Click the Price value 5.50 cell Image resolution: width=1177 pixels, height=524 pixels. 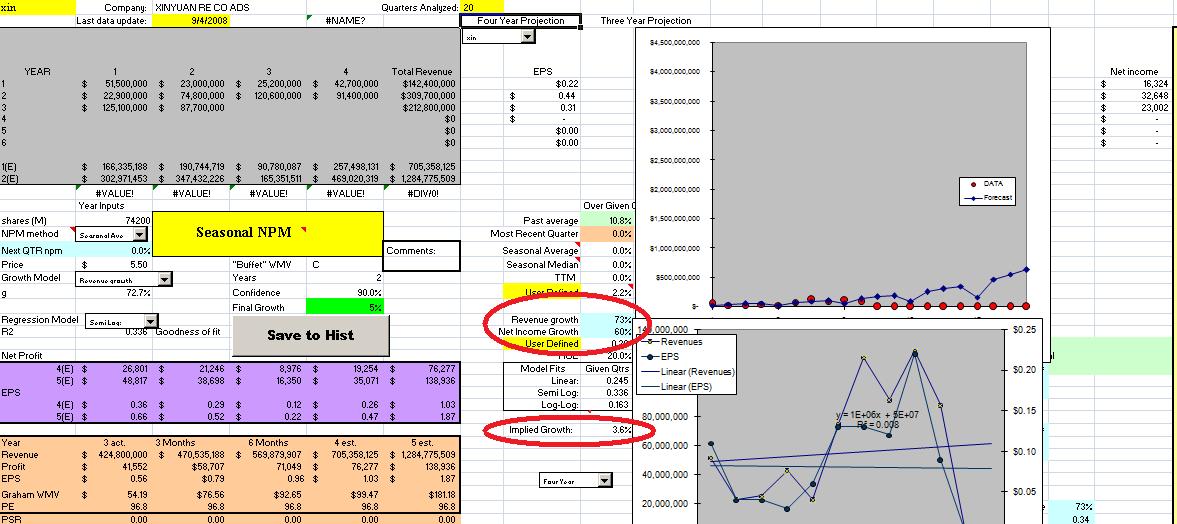(x=115, y=265)
